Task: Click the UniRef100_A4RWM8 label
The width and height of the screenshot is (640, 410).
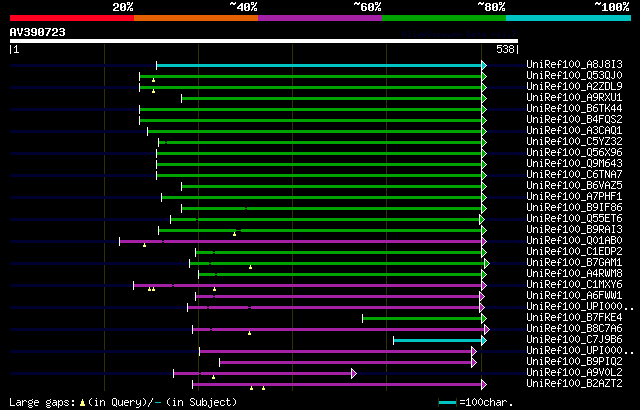Action: (574, 274)
